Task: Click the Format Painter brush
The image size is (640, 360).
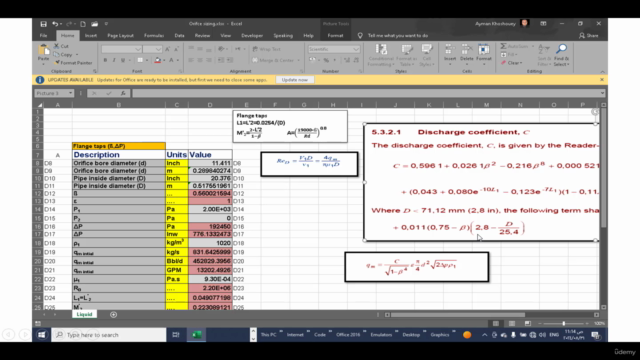Action: [x=73, y=63]
